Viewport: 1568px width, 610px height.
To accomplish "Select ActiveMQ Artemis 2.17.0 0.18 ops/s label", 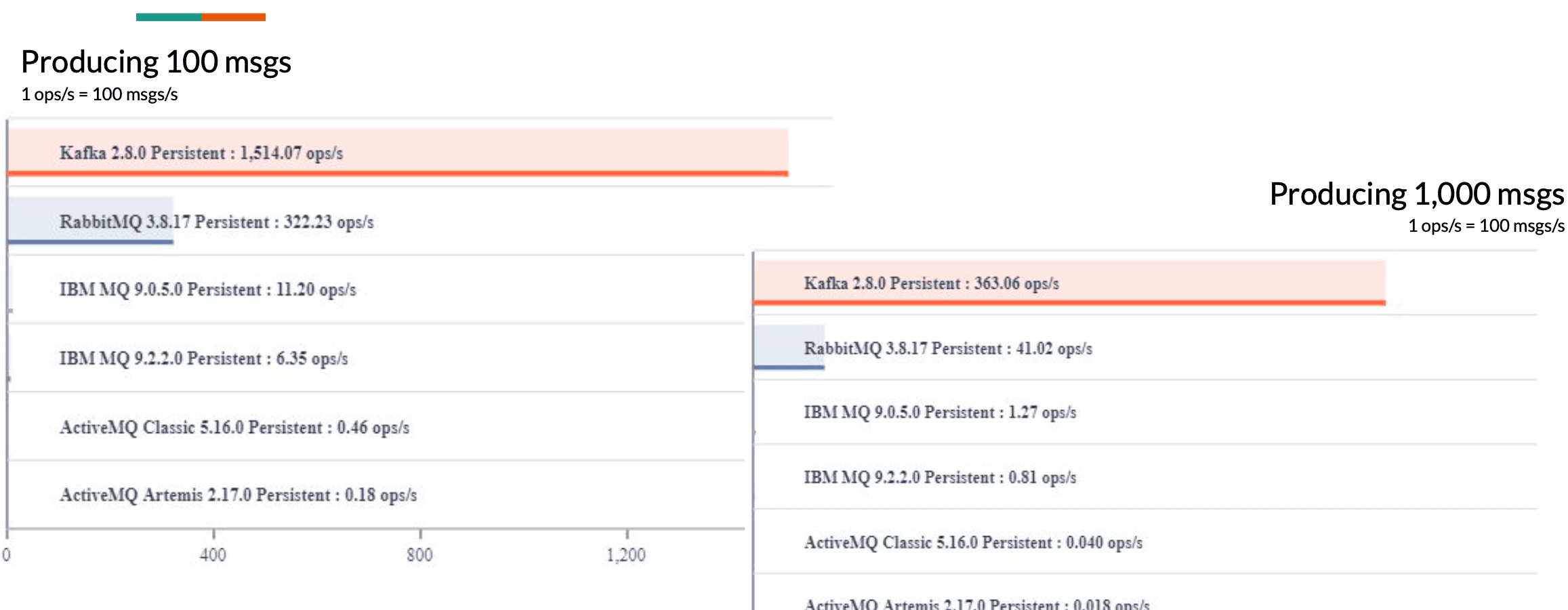I will click(x=238, y=495).
